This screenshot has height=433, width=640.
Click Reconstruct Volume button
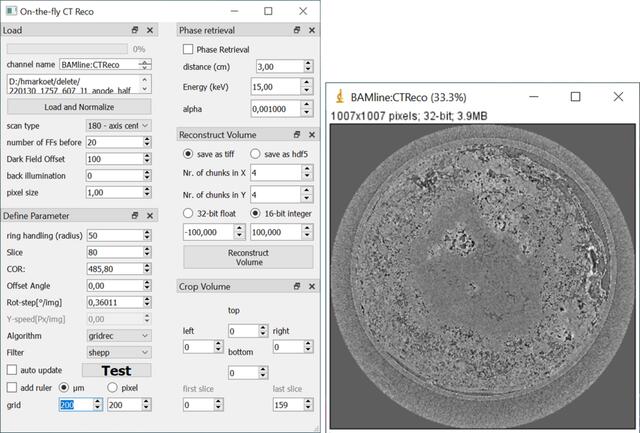pos(248,257)
